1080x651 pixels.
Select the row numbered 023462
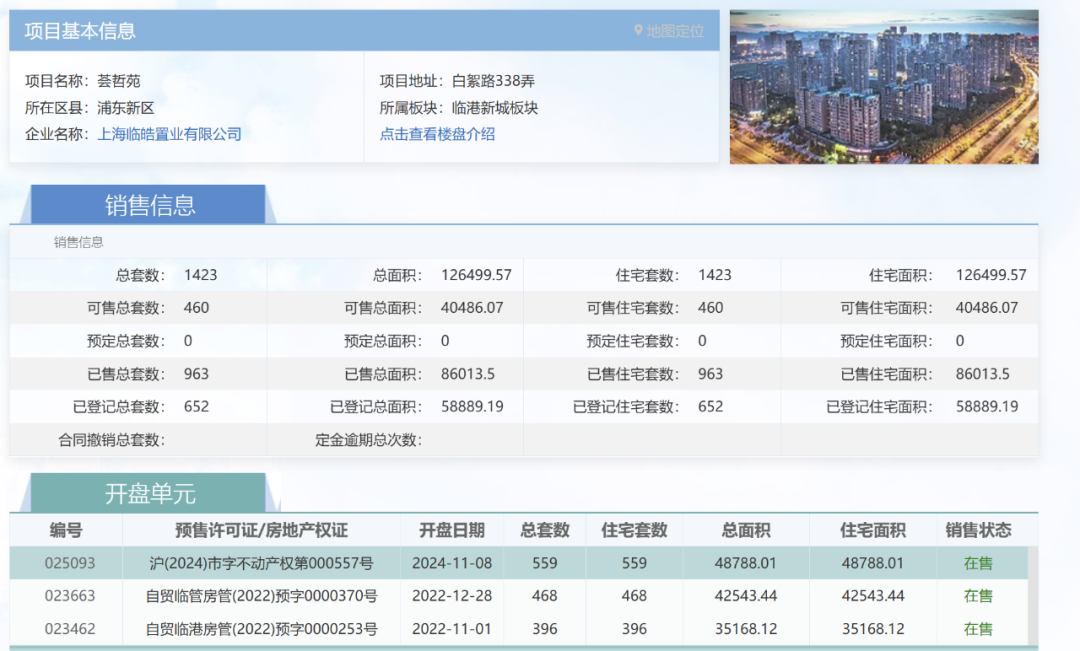70,629
